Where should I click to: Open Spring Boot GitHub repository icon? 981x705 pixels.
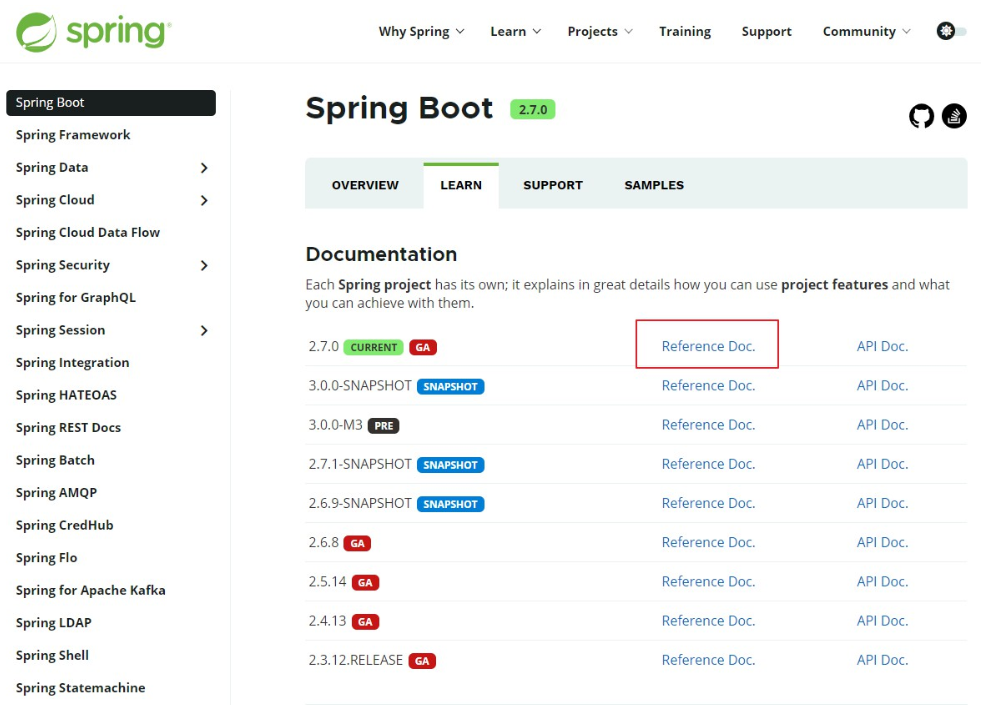pyautogui.click(x=921, y=116)
